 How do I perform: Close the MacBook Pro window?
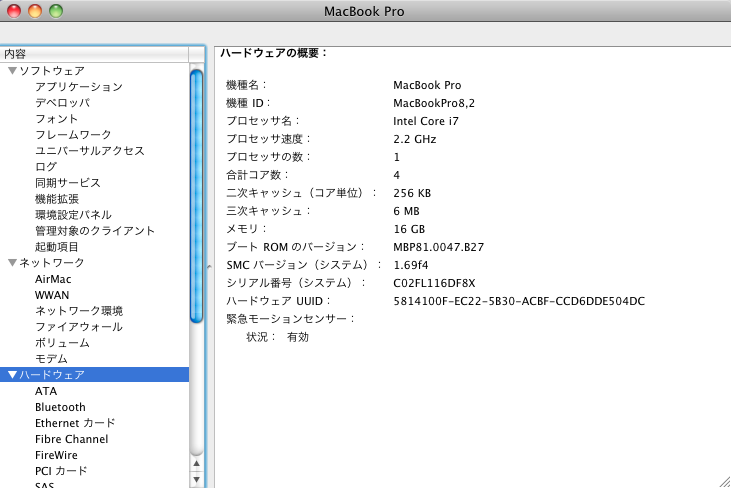(x=14, y=11)
